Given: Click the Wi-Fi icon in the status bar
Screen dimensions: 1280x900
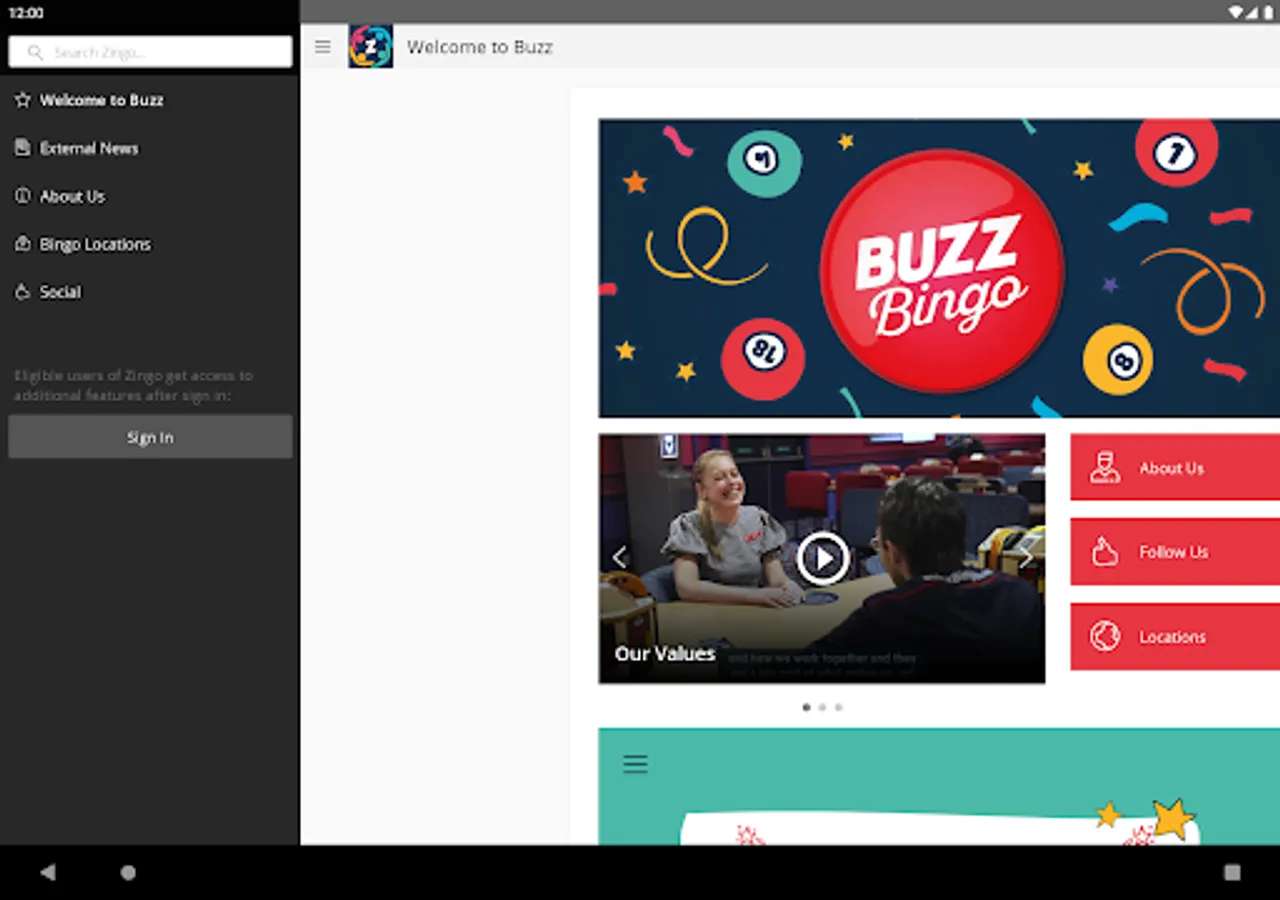Looking at the screenshot, I should [1236, 12].
